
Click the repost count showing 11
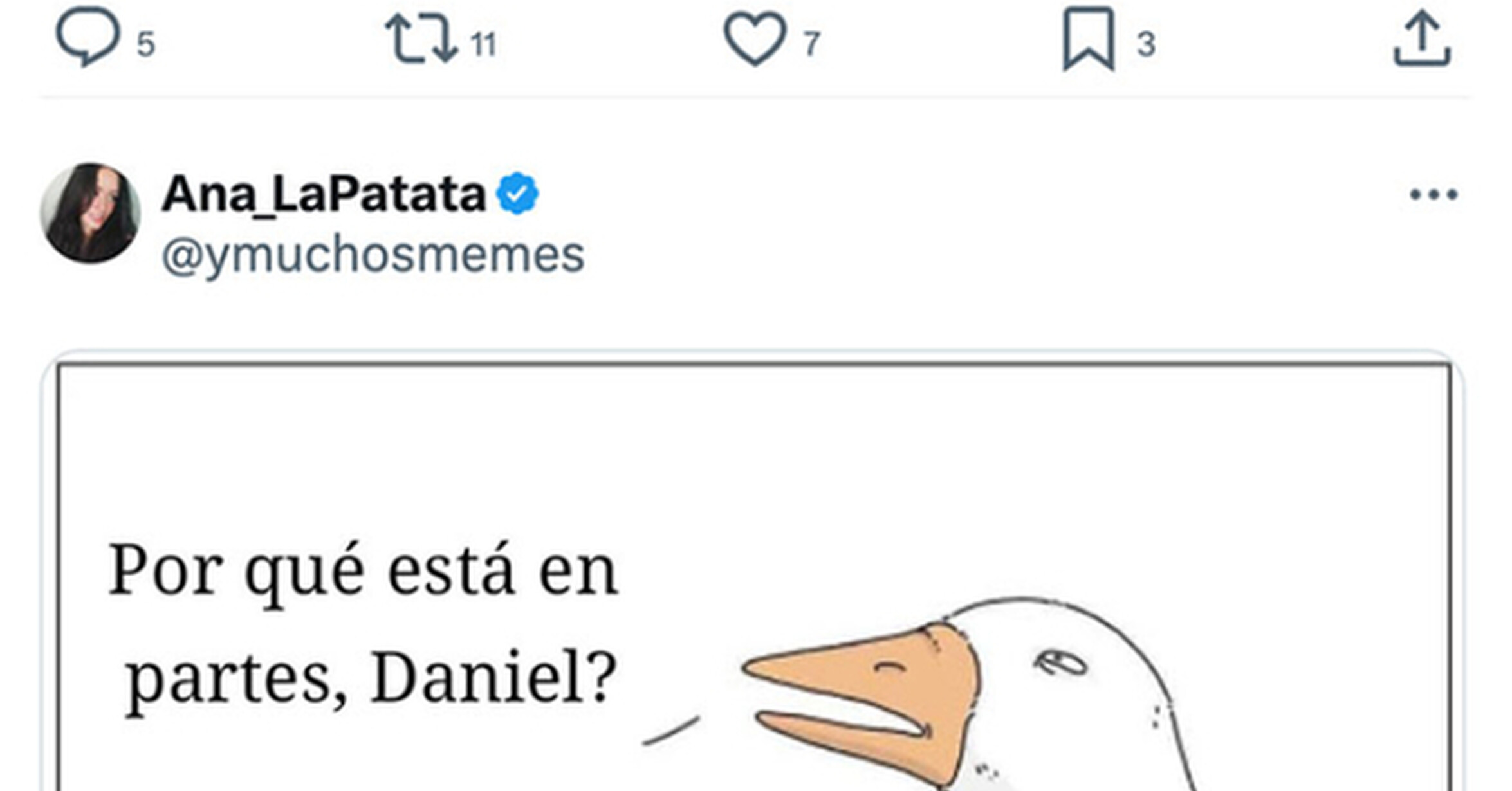[x=483, y=44]
